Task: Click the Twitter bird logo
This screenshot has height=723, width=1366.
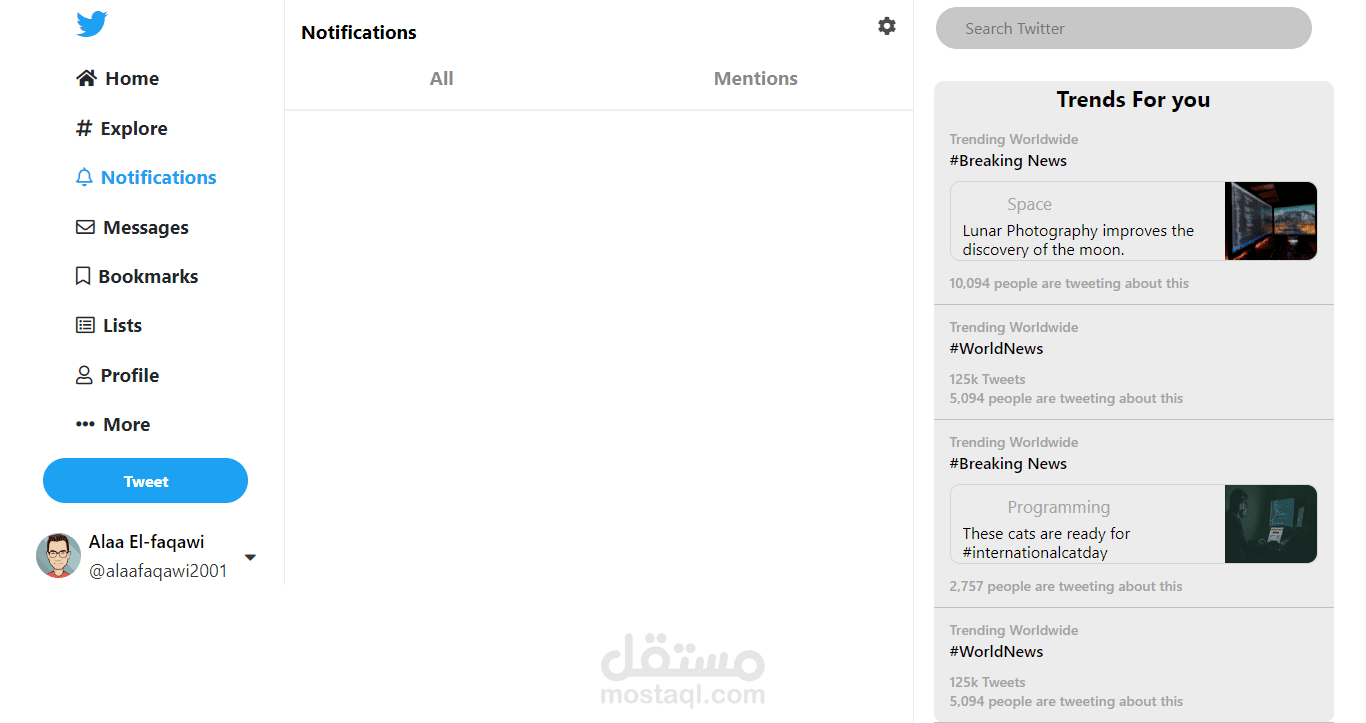Action: (x=91, y=24)
